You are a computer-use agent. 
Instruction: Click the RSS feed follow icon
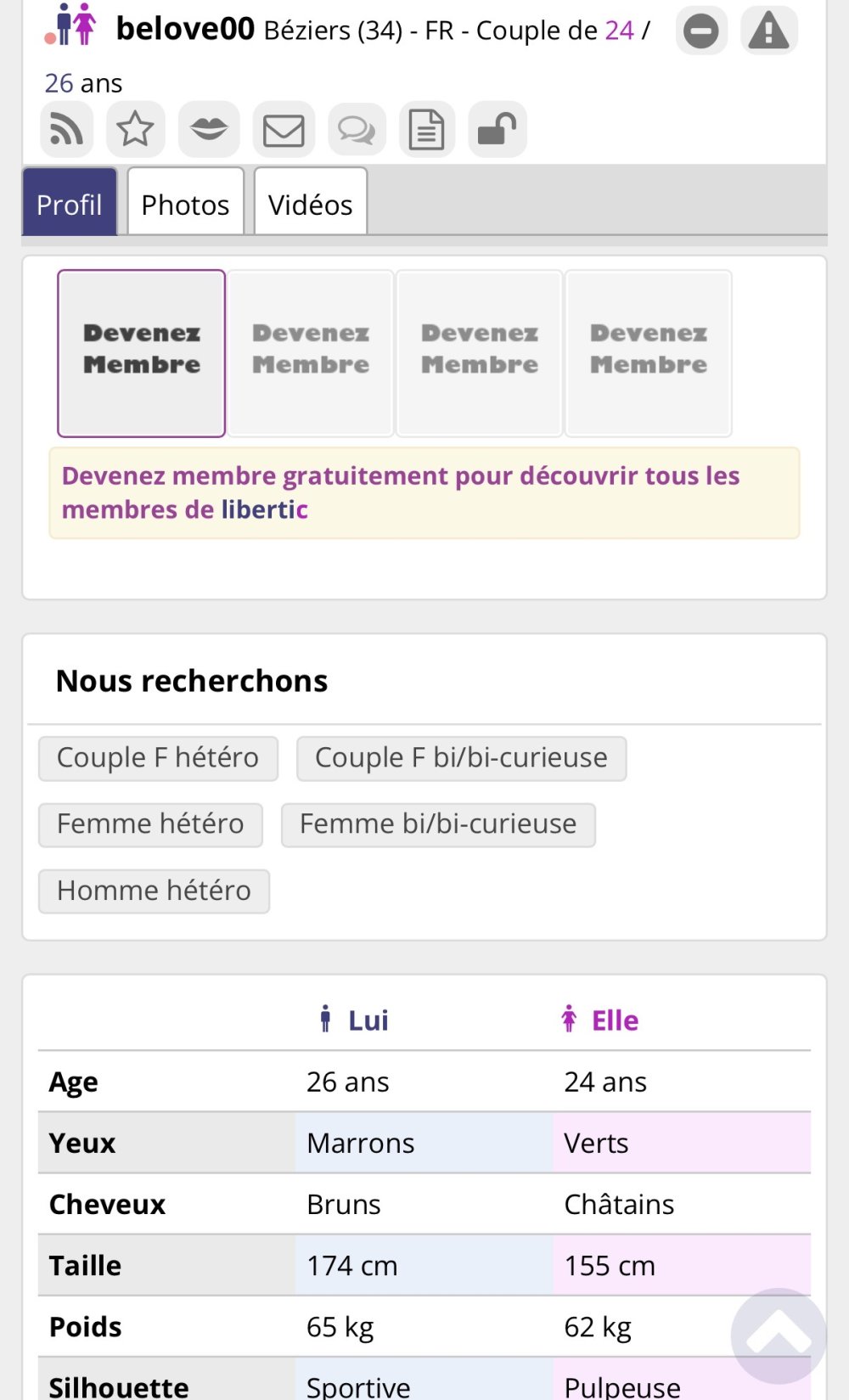click(67, 130)
